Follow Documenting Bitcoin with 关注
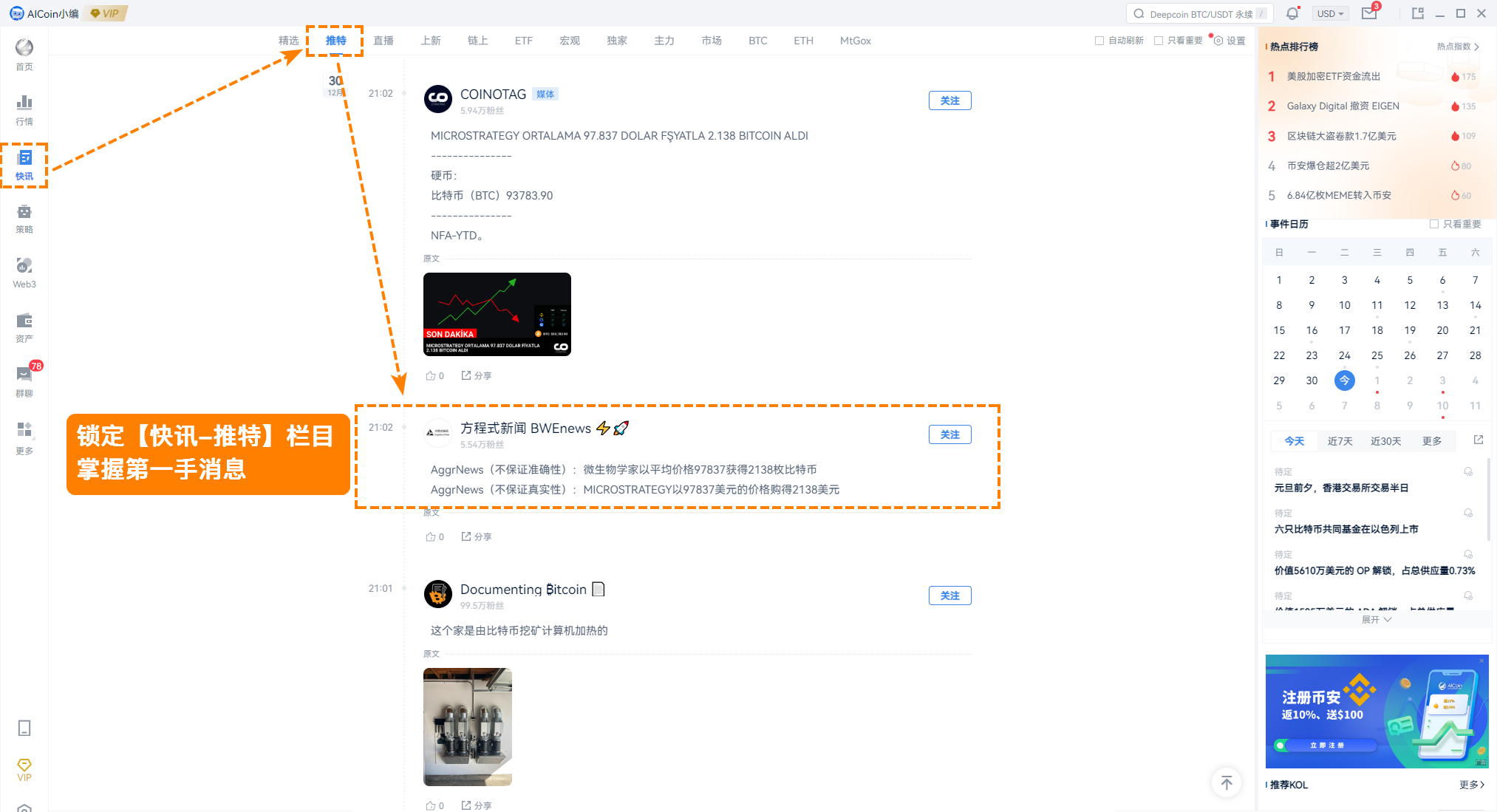The width and height of the screenshot is (1497, 812). pos(950,596)
